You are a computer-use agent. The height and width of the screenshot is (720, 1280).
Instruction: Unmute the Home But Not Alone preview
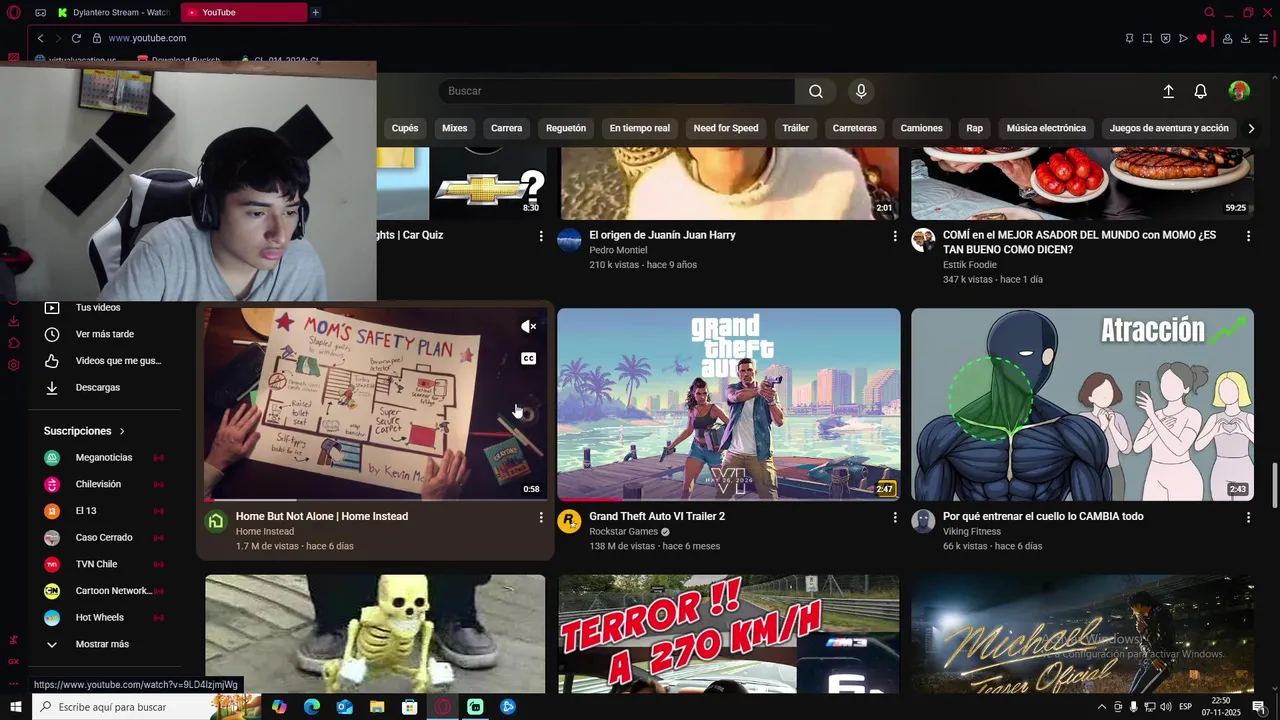[x=529, y=326]
